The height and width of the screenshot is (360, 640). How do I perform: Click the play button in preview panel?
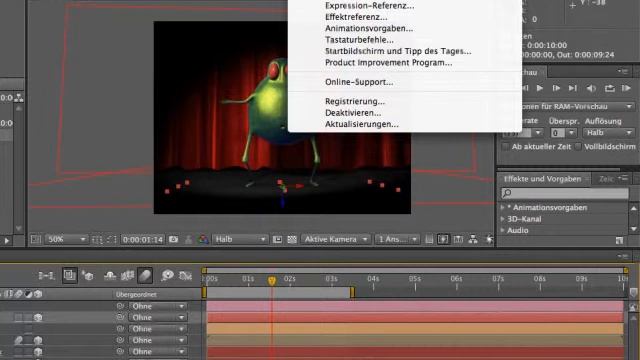(x=540, y=88)
